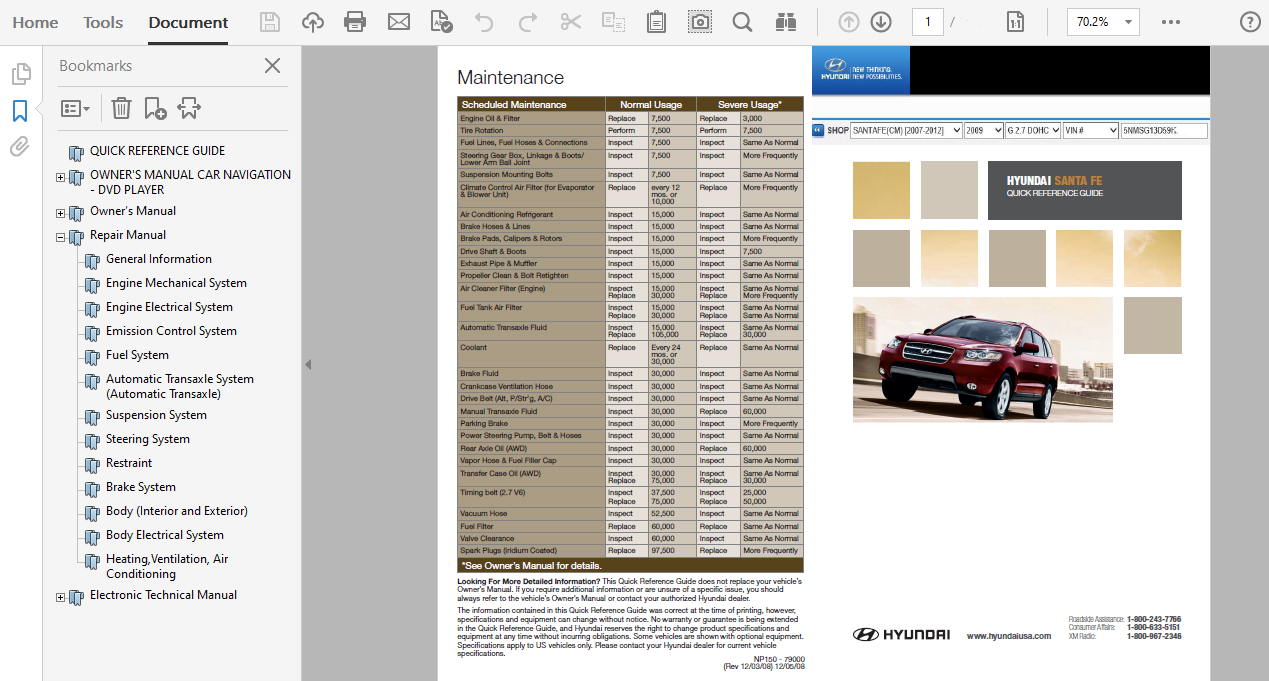Undo the last action
The width and height of the screenshot is (1269, 681).
pyautogui.click(x=484, y=21)
